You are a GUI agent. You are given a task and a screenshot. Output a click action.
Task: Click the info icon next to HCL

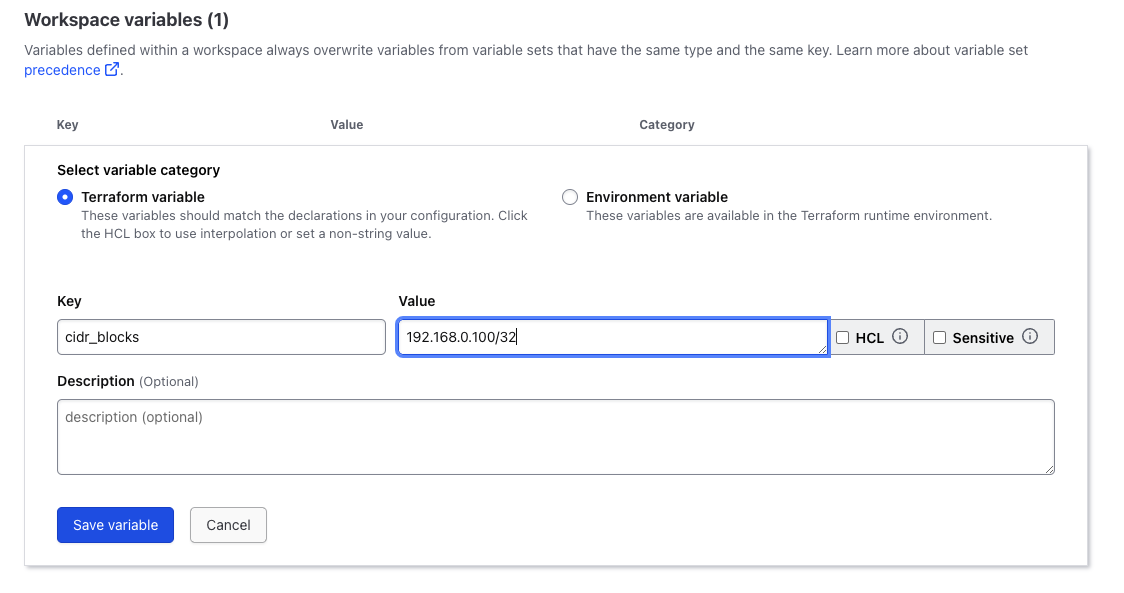pos(900,337)
